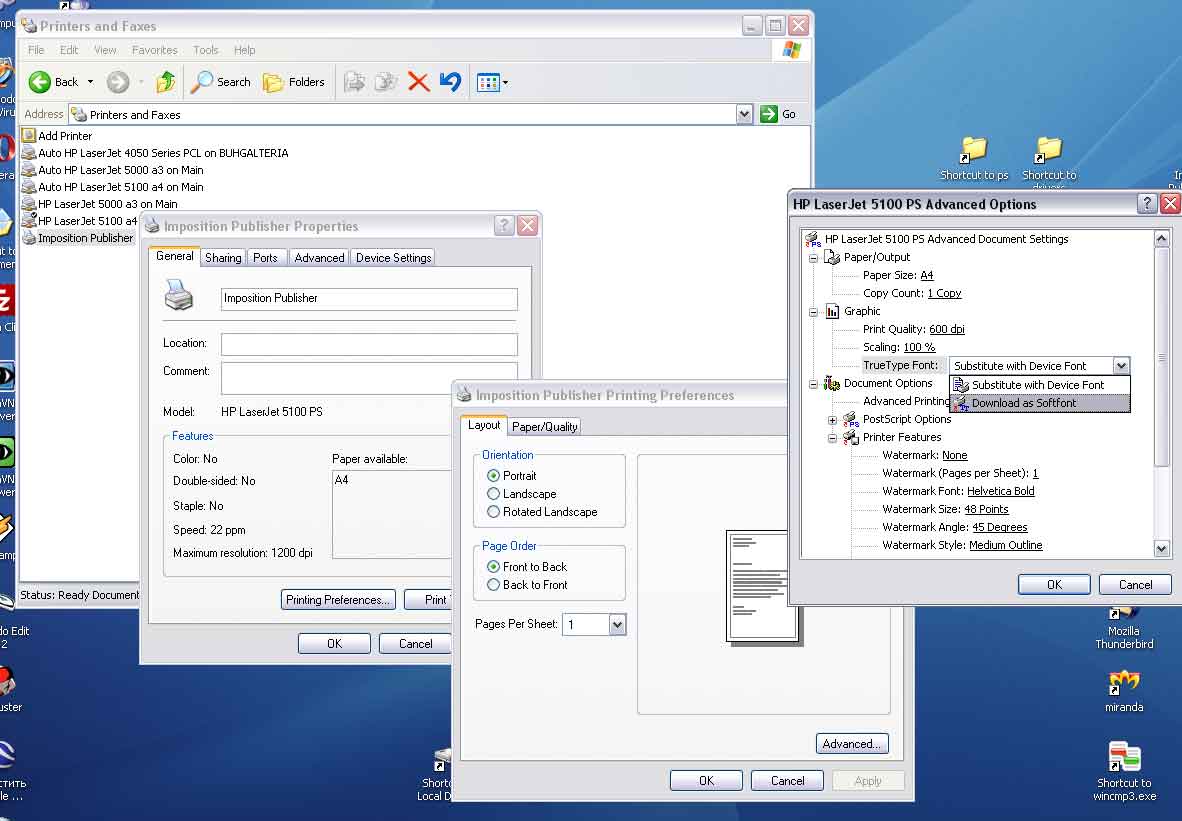This screenshot has height=821, width=1182.
Task: Click OK in Printing Preferences dialog
Action: (x=706, y=781)
